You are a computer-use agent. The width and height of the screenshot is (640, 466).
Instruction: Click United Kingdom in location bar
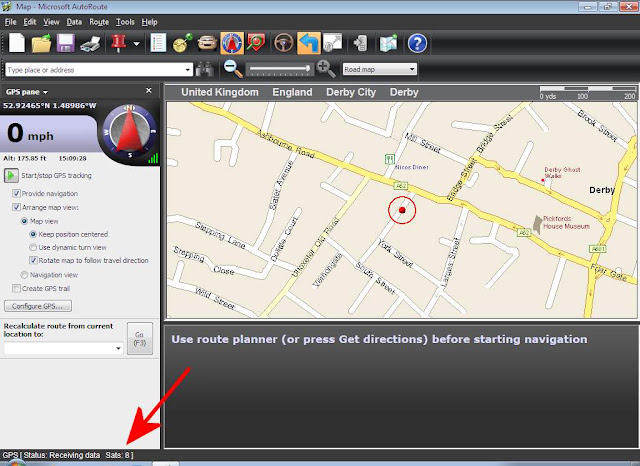click(220, 92)
